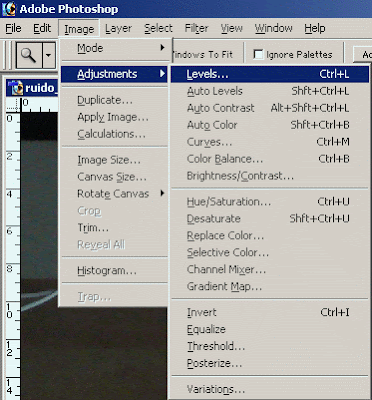Choose Mode in the Image menu
Image resolution: width=372 pixels, height=400 pixels.
point(114,48)
